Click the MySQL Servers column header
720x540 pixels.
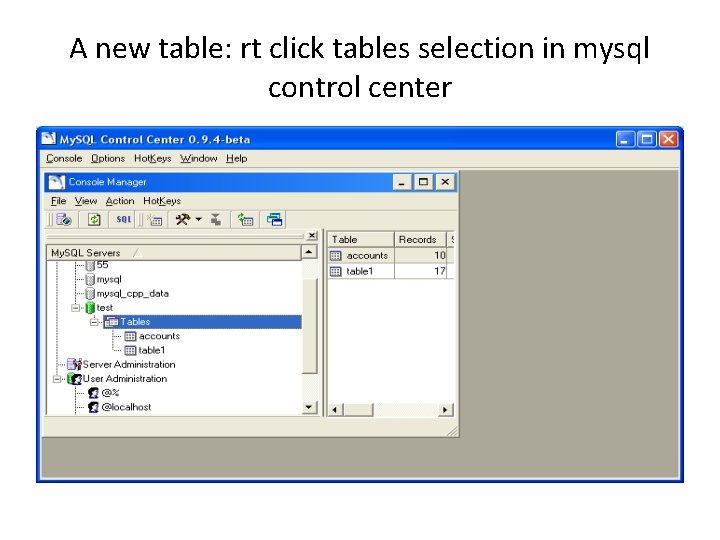[174, 253]
